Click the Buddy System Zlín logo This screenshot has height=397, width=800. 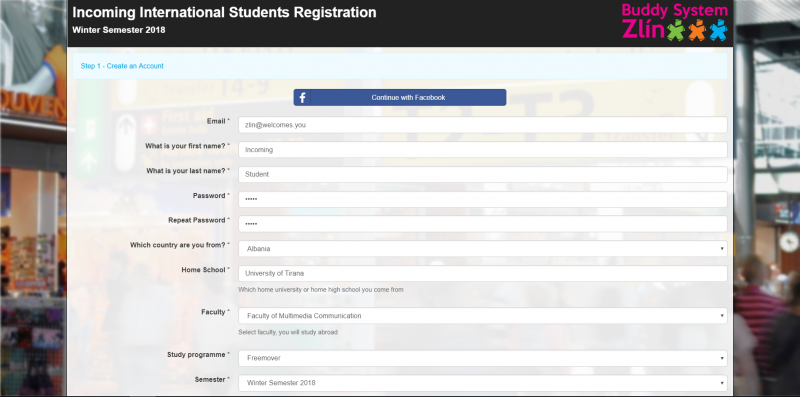tap(674, 21)
